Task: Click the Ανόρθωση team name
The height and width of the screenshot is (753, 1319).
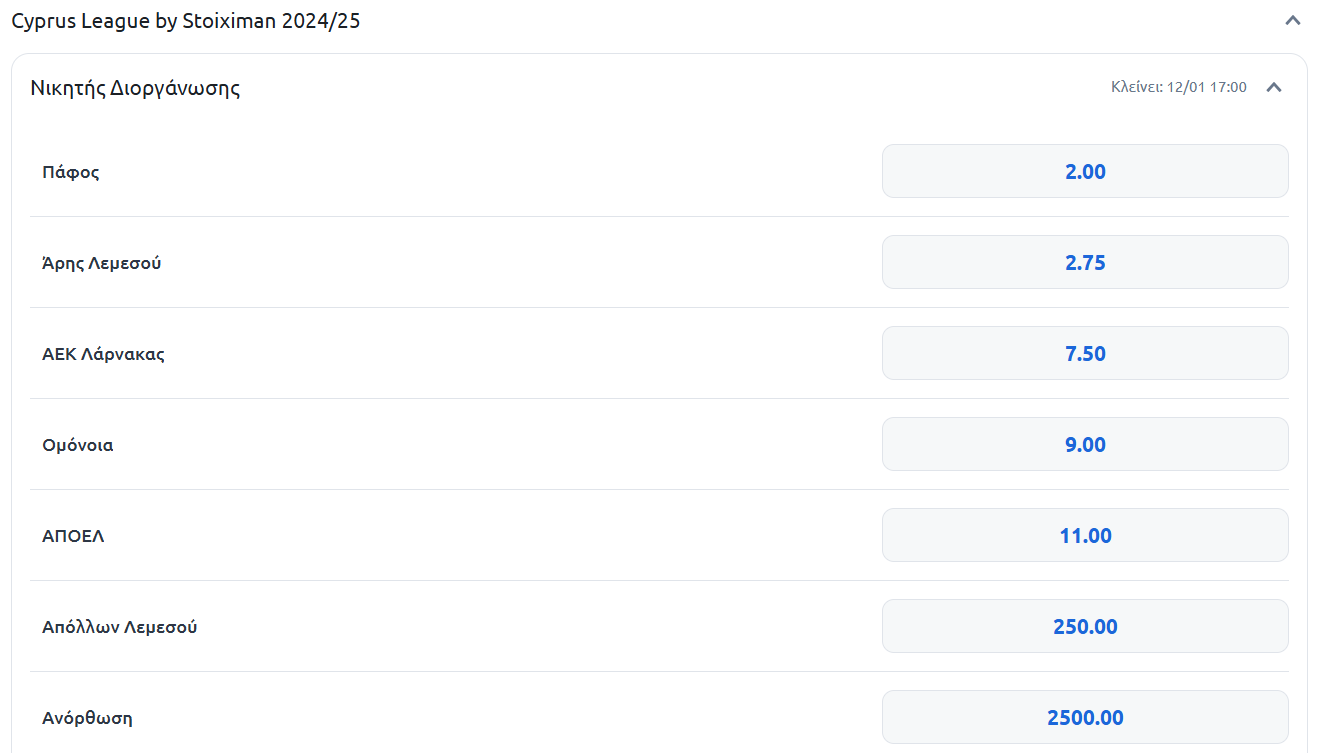Action: click(87, 718)
